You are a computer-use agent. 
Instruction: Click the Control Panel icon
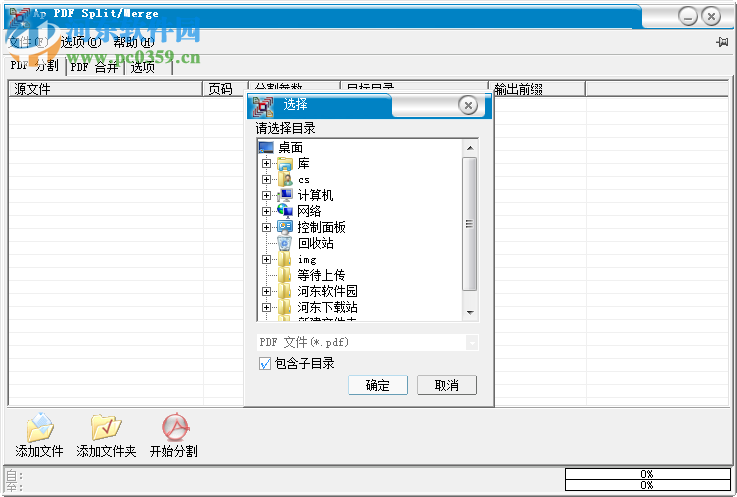point(285,227)
